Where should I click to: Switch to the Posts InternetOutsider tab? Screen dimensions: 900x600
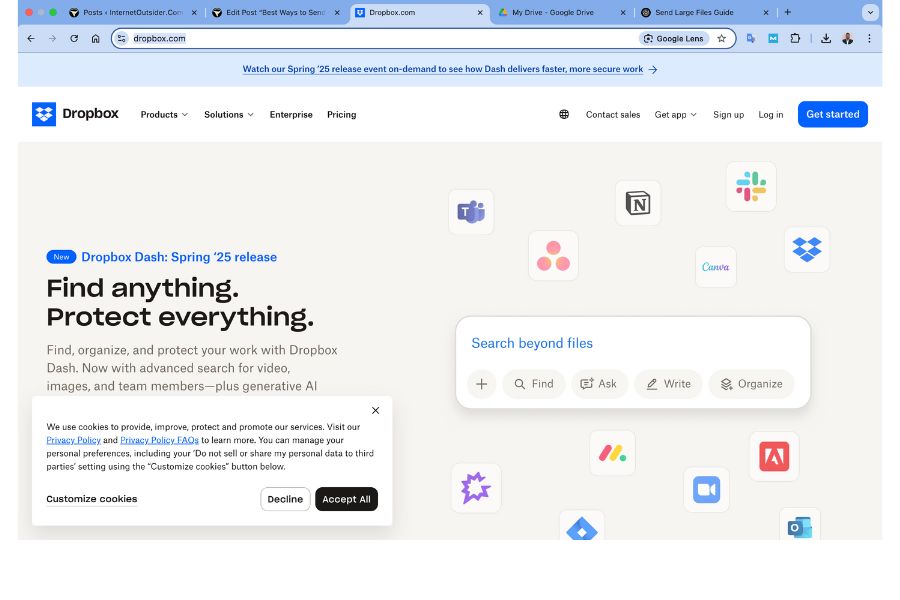(x=133, y=12)
